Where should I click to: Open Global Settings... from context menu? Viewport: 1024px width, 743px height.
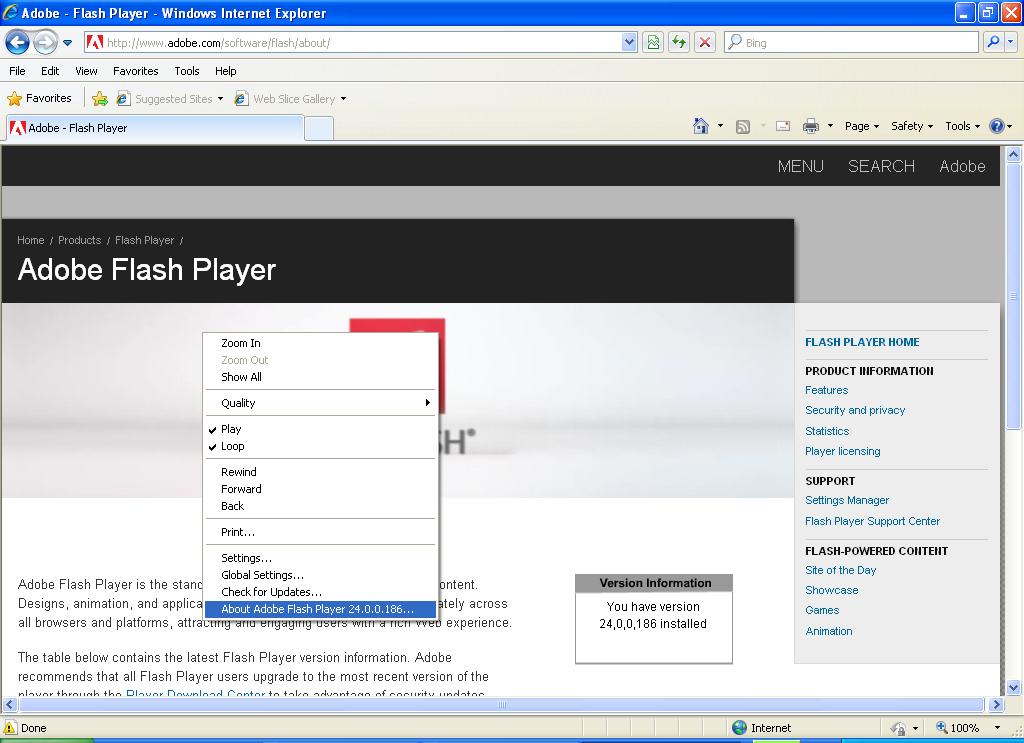point(320,575)
